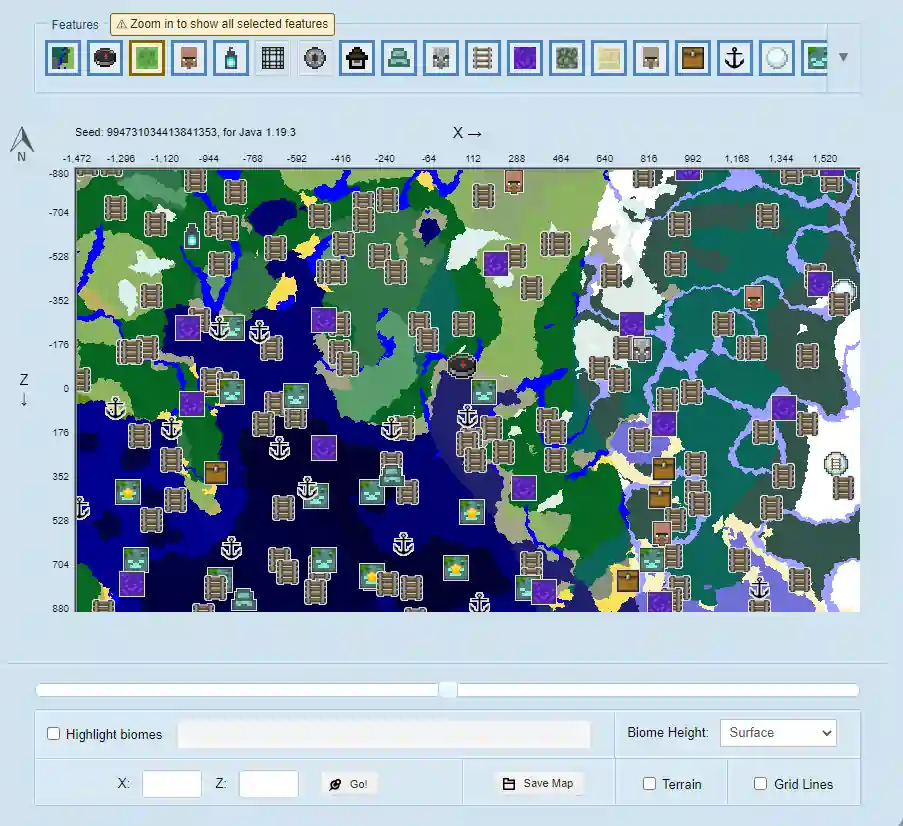
Task: Click the Pillager Outpost marker on map
Action: (642, 349)
